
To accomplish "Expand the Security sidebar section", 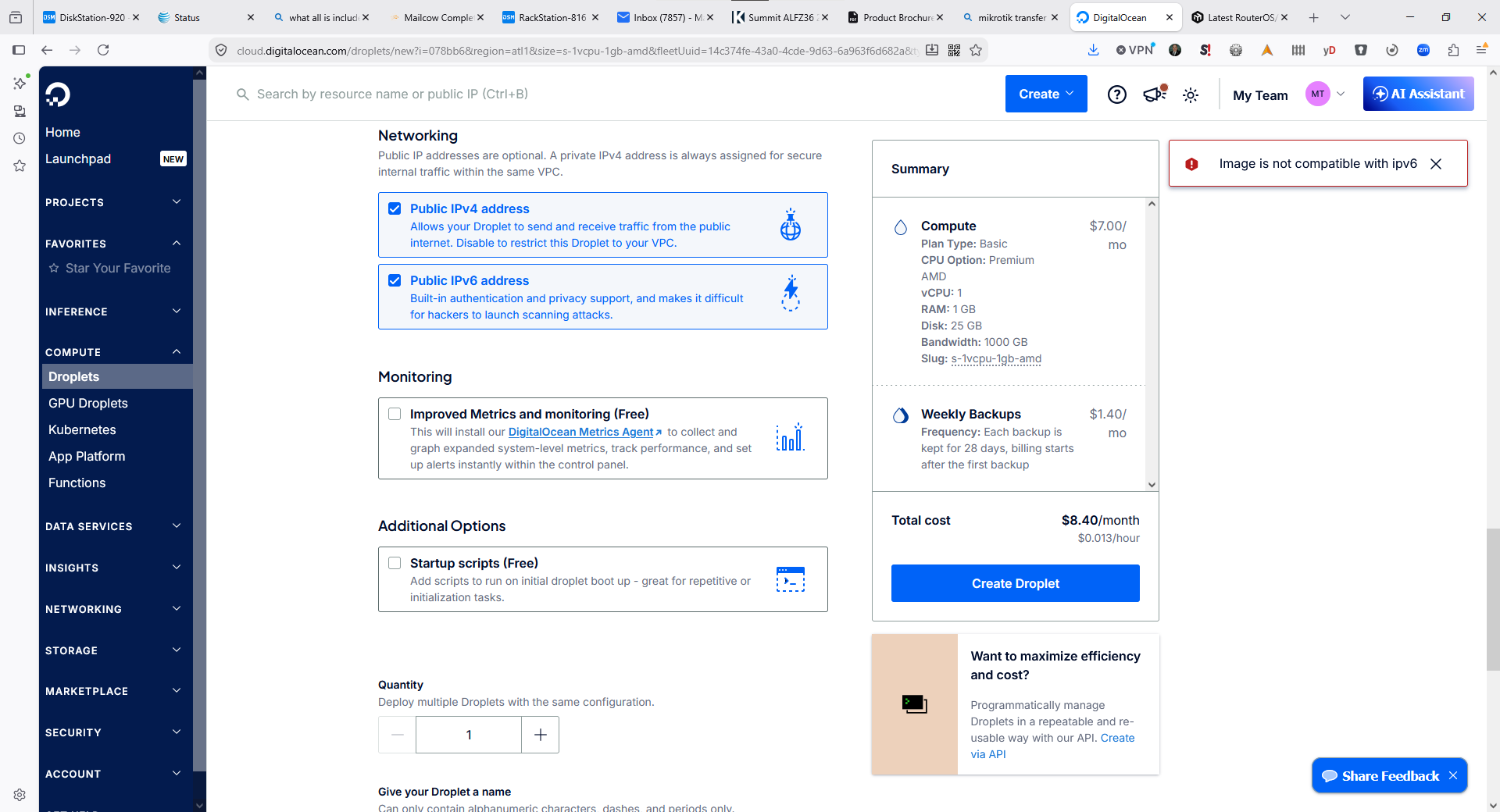I will 114,732.
